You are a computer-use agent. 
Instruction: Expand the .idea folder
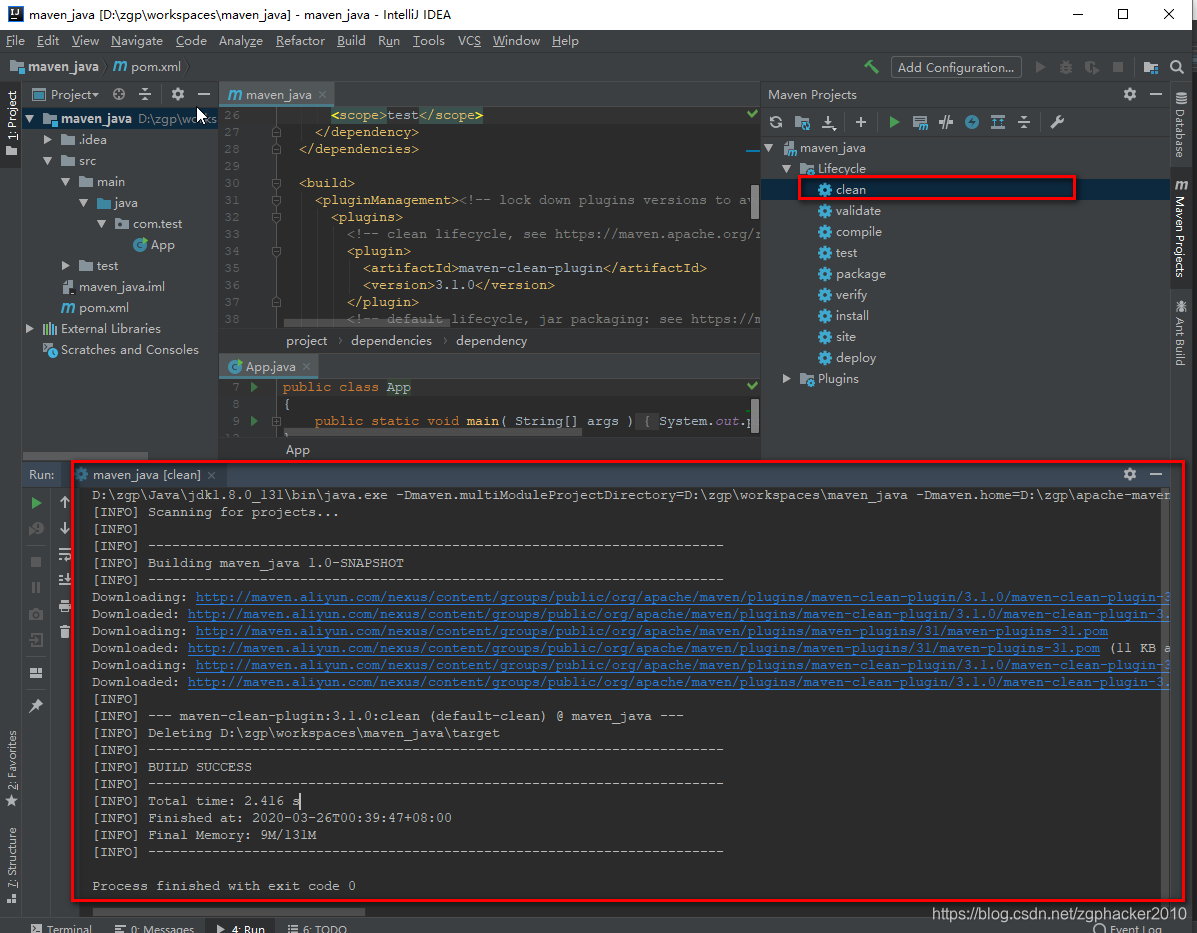(47, 140)
